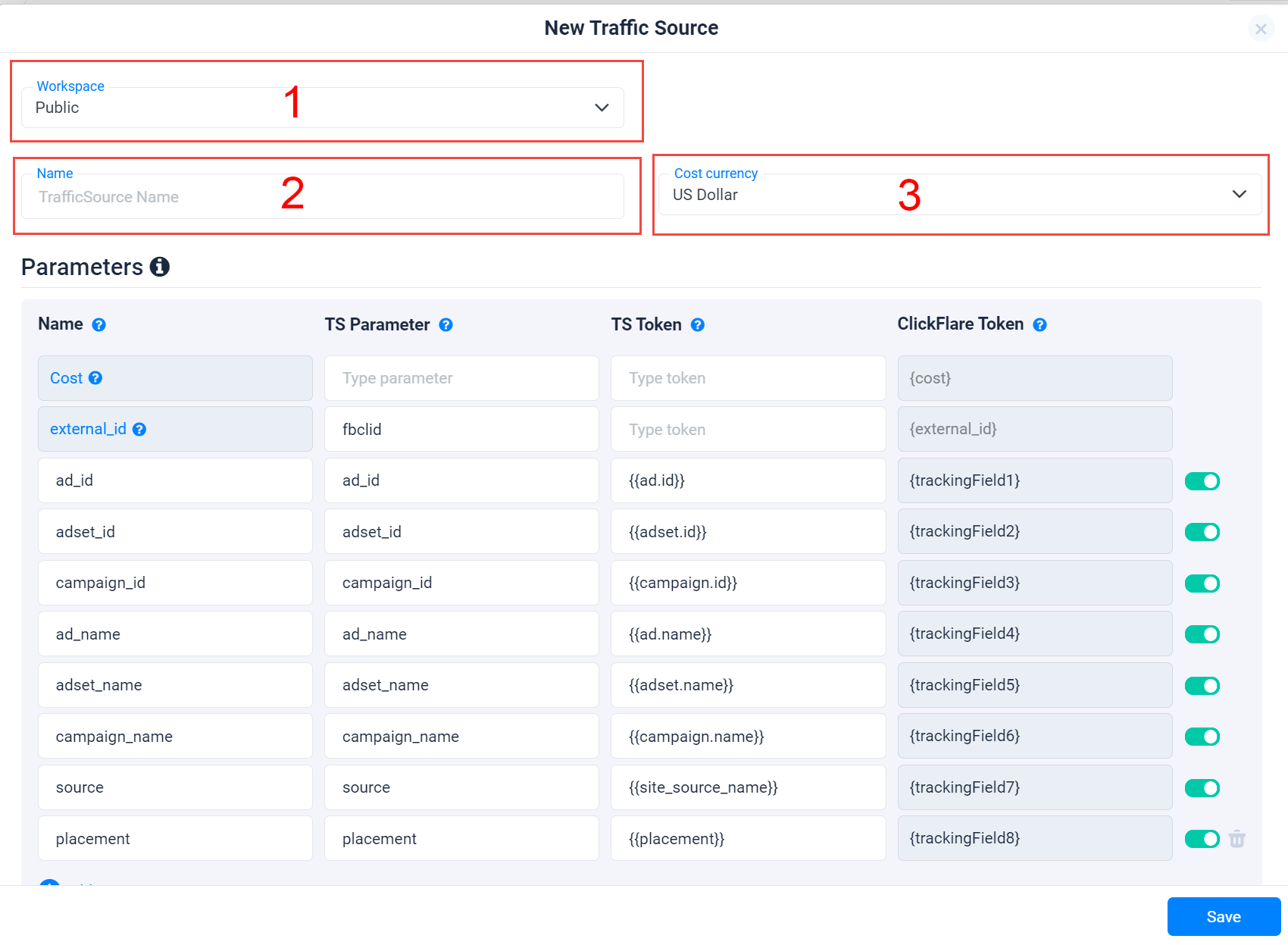Click the {trackingField4} token field
This screenshot has width=1288, height=945.
(1035, 634)
